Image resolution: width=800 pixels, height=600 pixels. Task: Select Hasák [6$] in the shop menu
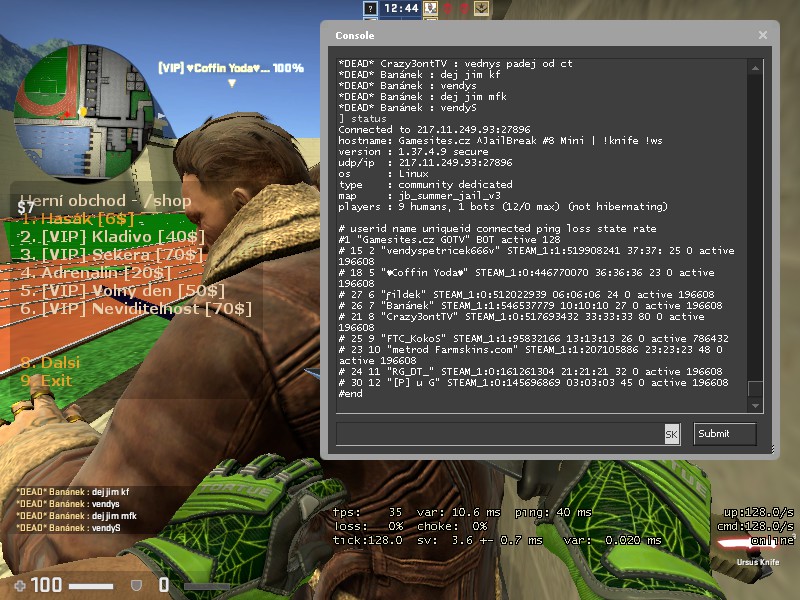tap(78, 219)
